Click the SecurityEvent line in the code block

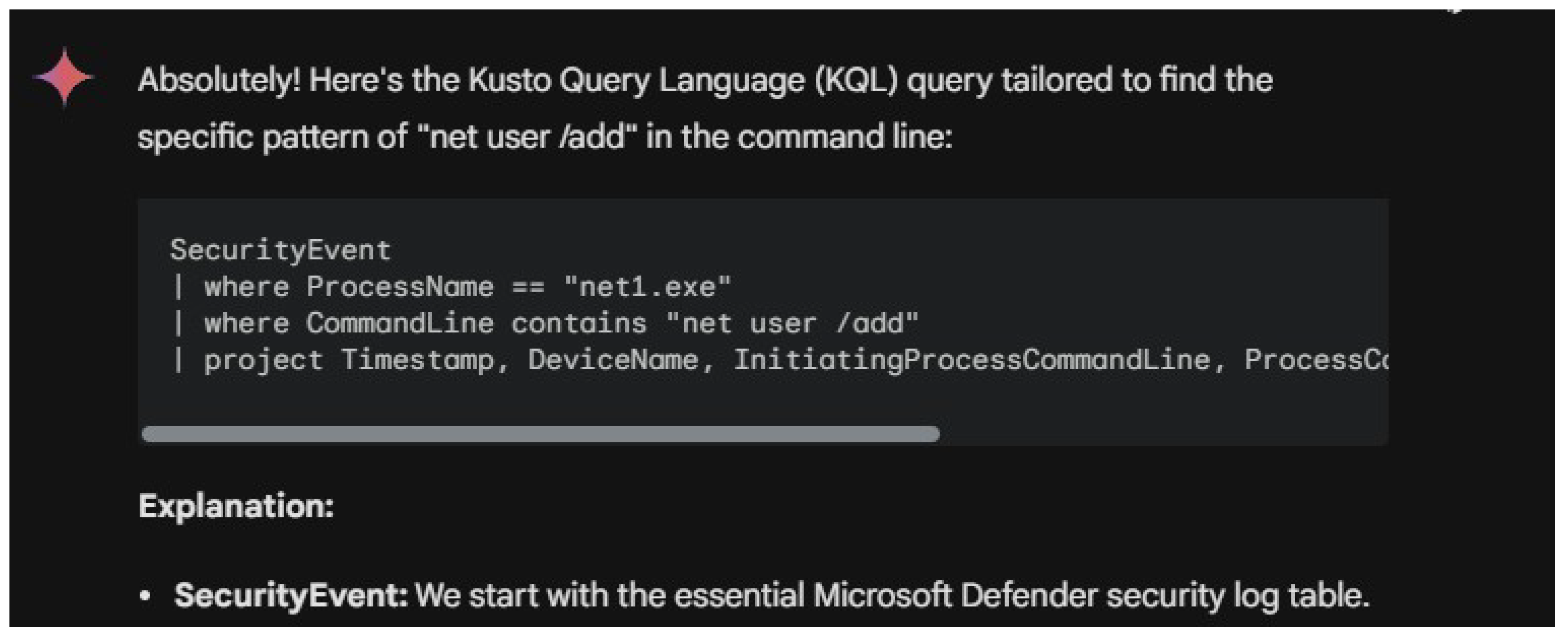(x=280, y=250)
